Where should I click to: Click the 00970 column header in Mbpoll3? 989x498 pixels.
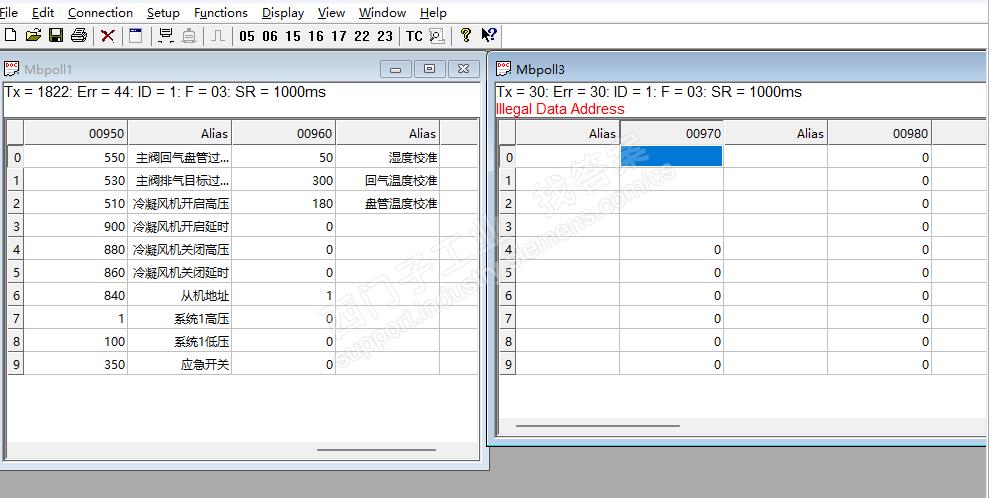tap(671, 133)
